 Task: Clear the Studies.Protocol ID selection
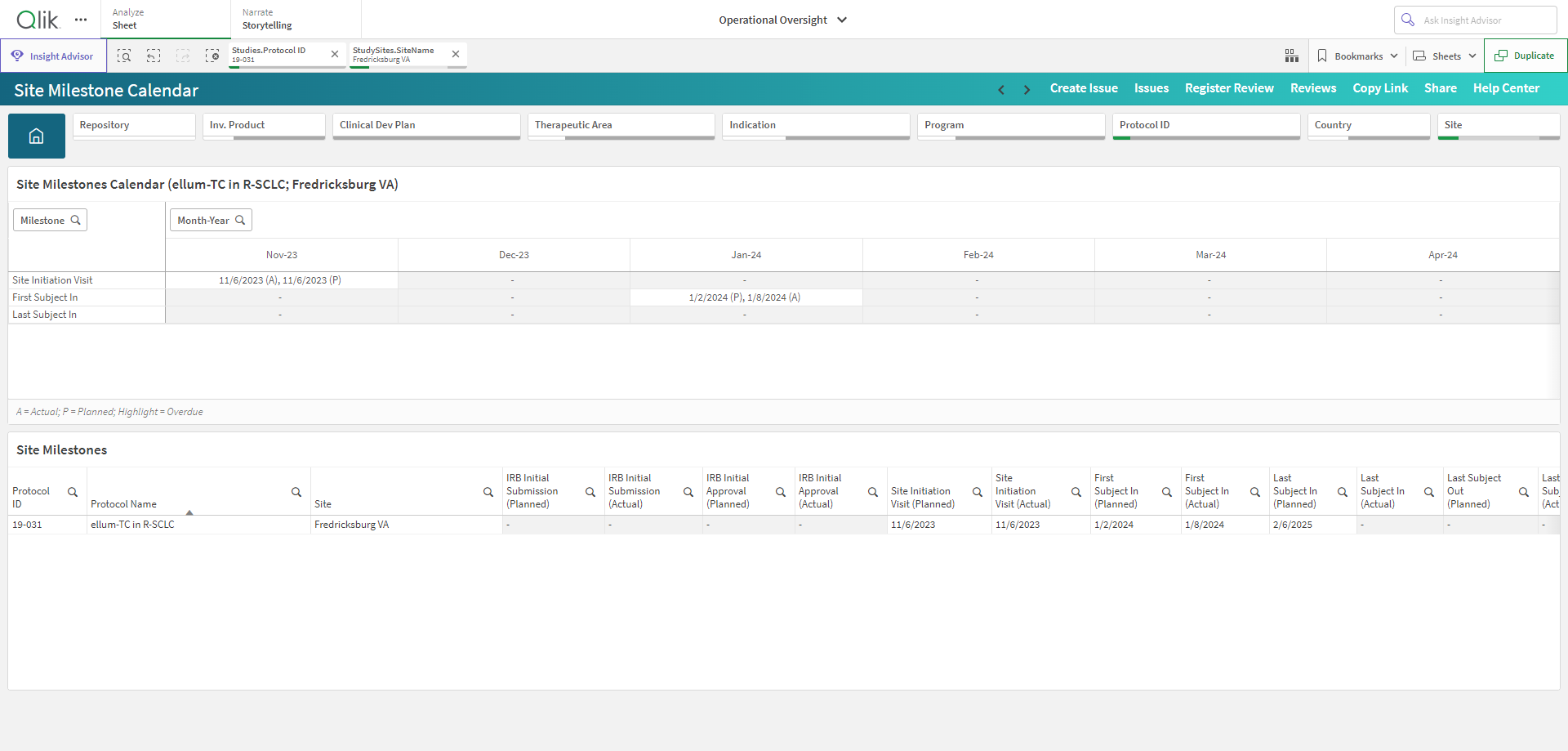coord(335,54)
